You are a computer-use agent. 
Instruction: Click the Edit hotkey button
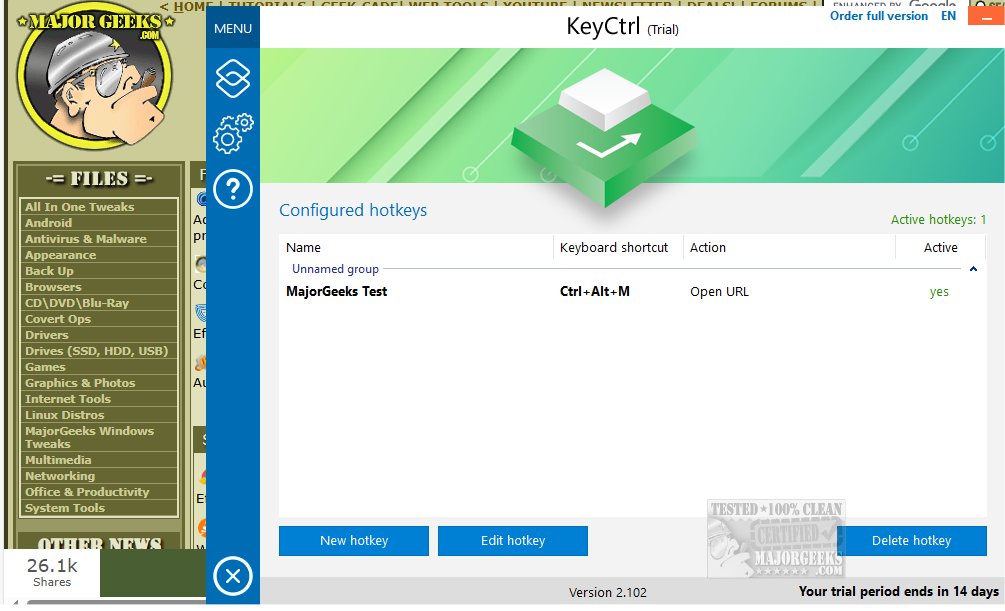coord(513,540)
